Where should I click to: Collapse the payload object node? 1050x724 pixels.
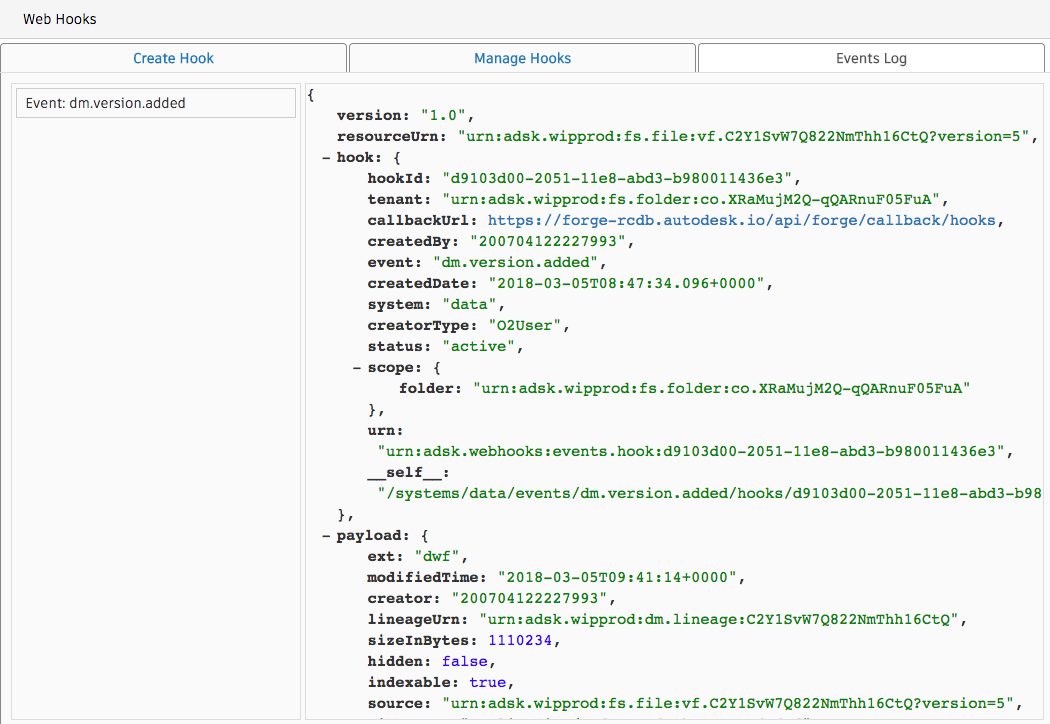(325, 535)
